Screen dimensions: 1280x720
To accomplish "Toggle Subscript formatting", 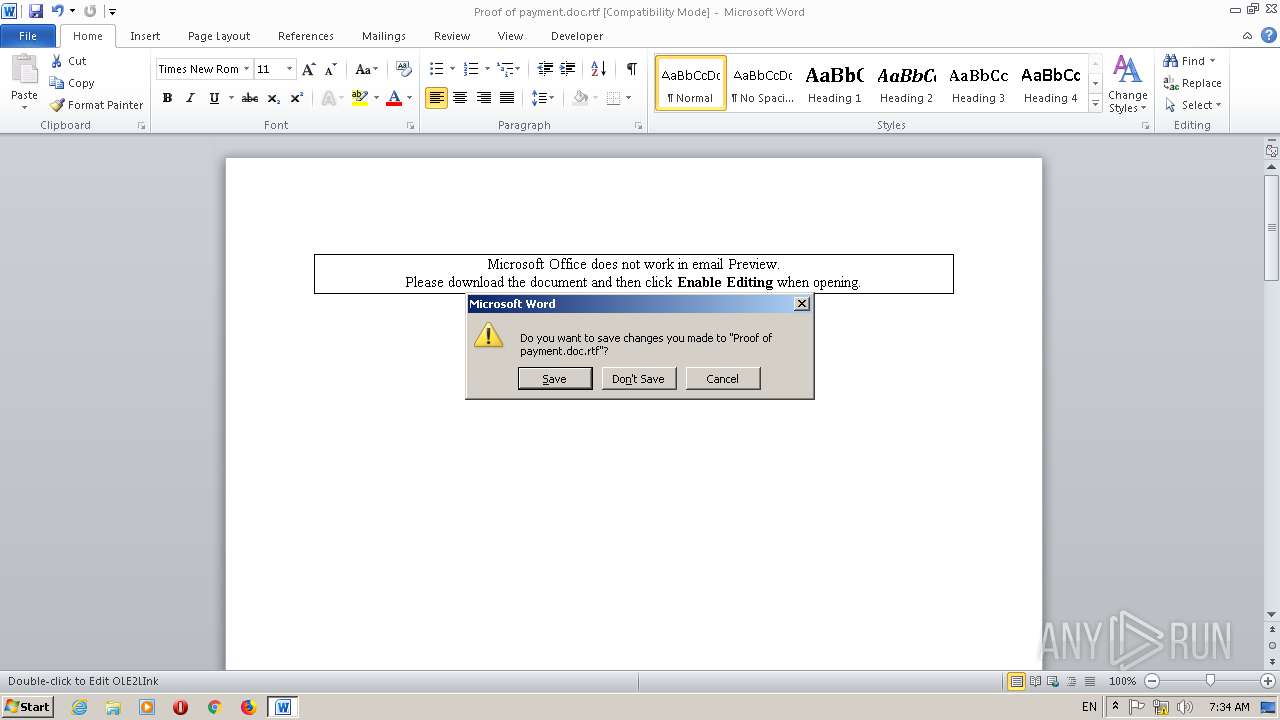I will click(x=273, y=98).
